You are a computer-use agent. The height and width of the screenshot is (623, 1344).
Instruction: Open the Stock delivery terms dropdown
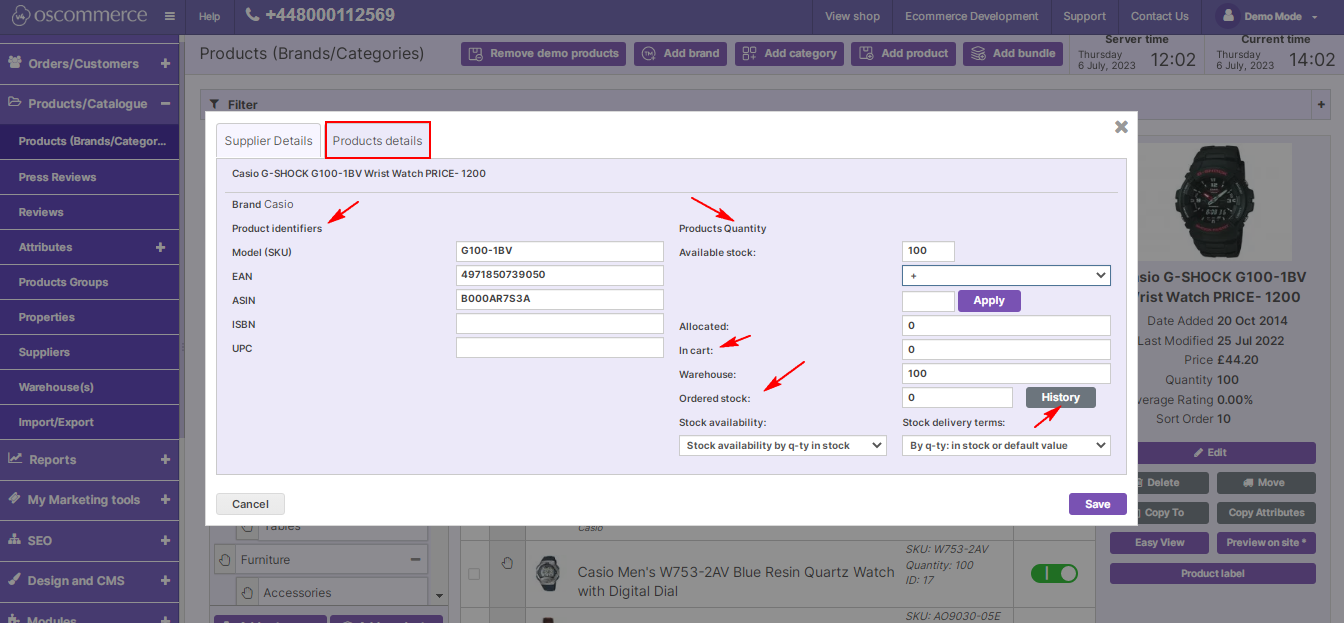tap(1006, 445)
